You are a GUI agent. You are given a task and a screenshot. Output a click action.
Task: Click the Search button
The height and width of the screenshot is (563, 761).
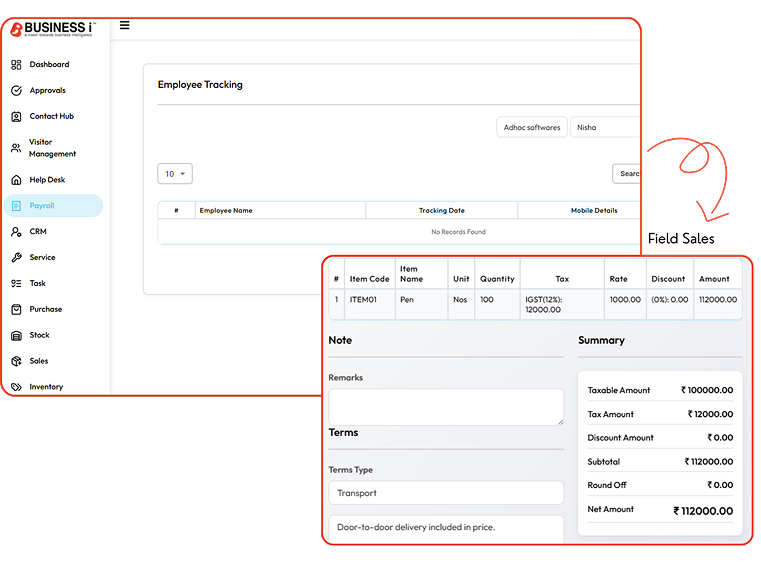tap(627, 174)
